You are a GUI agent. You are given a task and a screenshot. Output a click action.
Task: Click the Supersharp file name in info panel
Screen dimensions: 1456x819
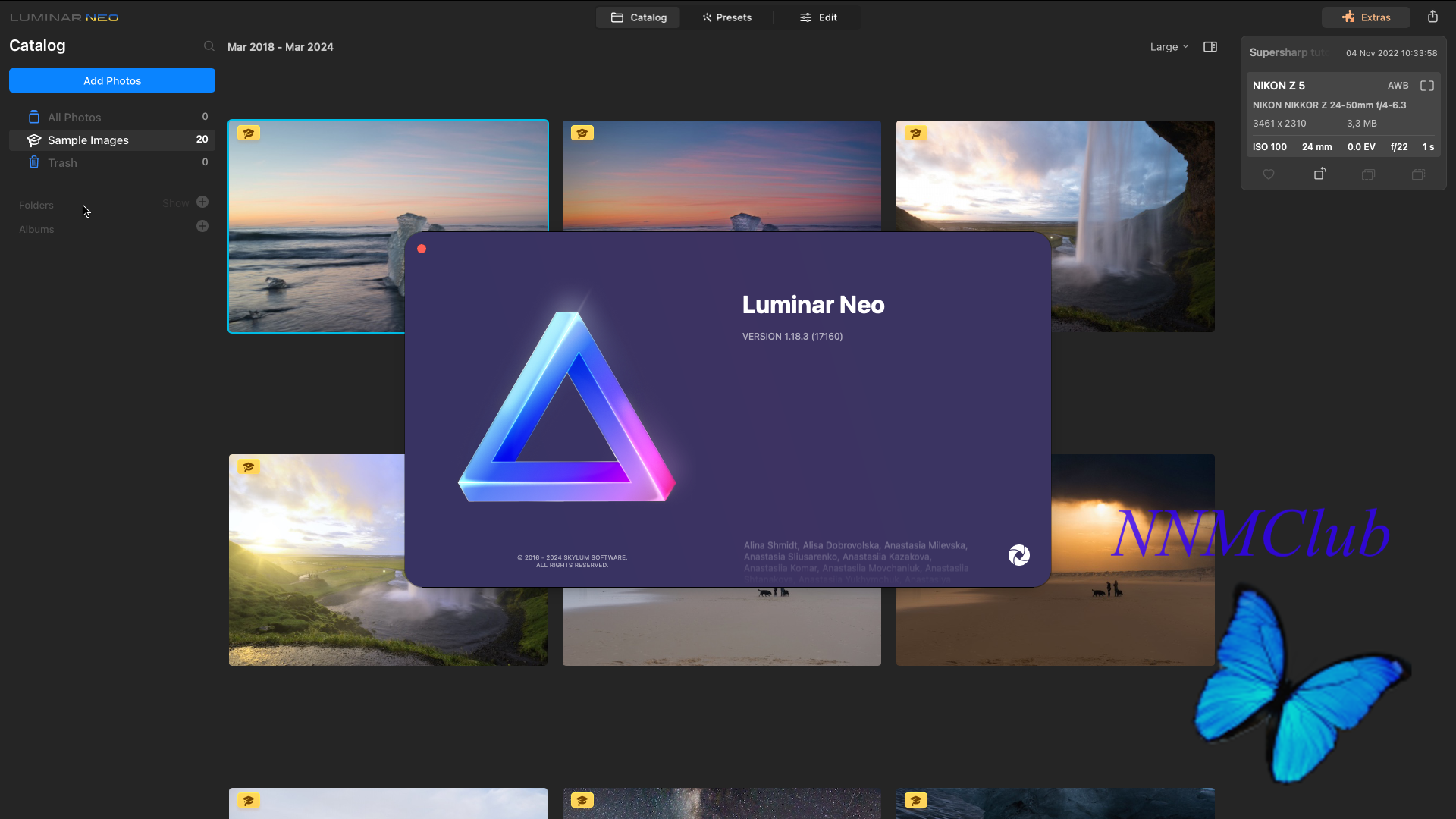(1288, 52)
